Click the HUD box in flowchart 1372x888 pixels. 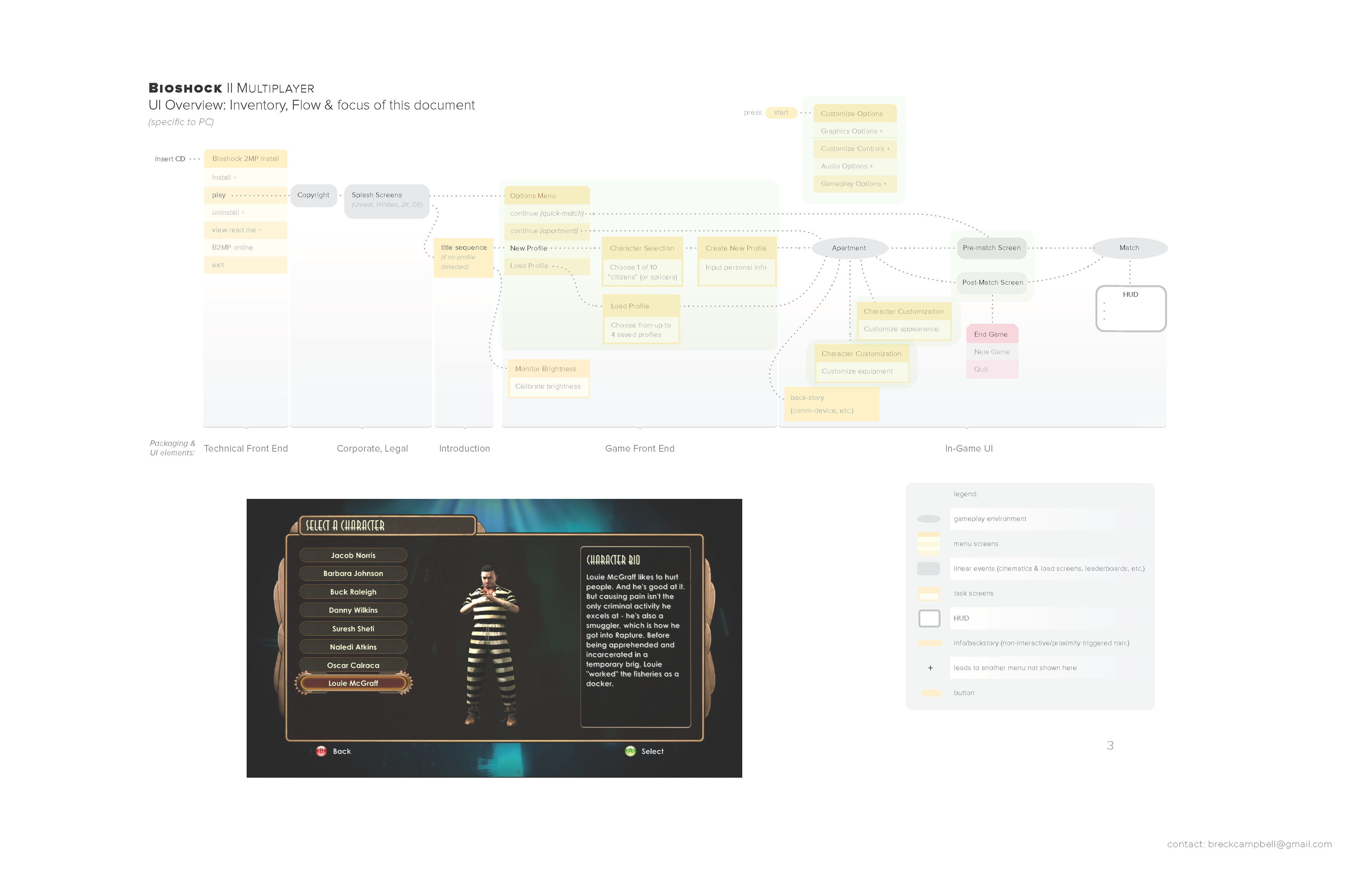tap(1130, 308)
